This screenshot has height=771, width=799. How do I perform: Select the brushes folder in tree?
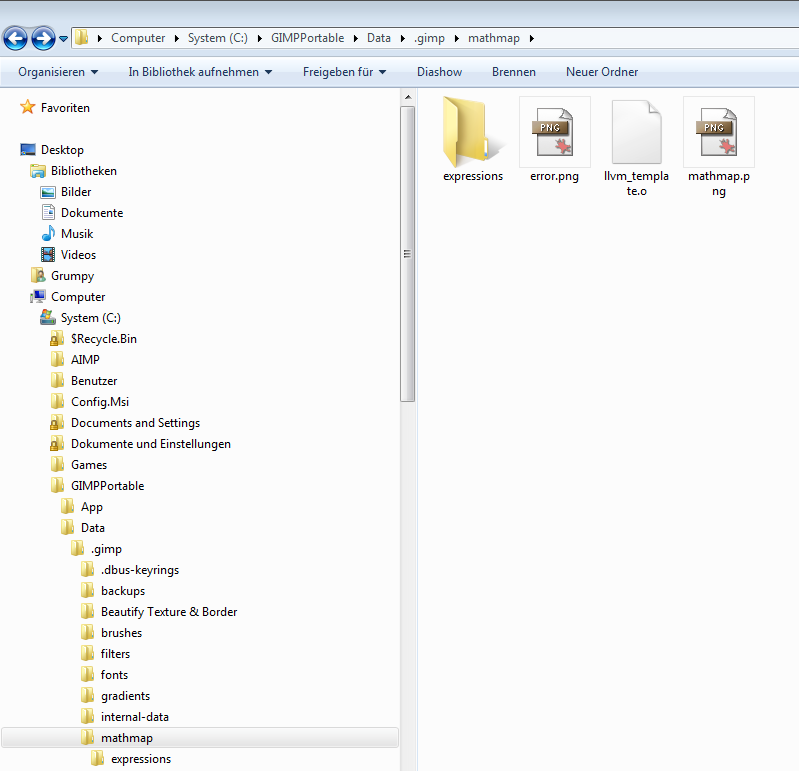pyautogui.click(x=121, y=633)
